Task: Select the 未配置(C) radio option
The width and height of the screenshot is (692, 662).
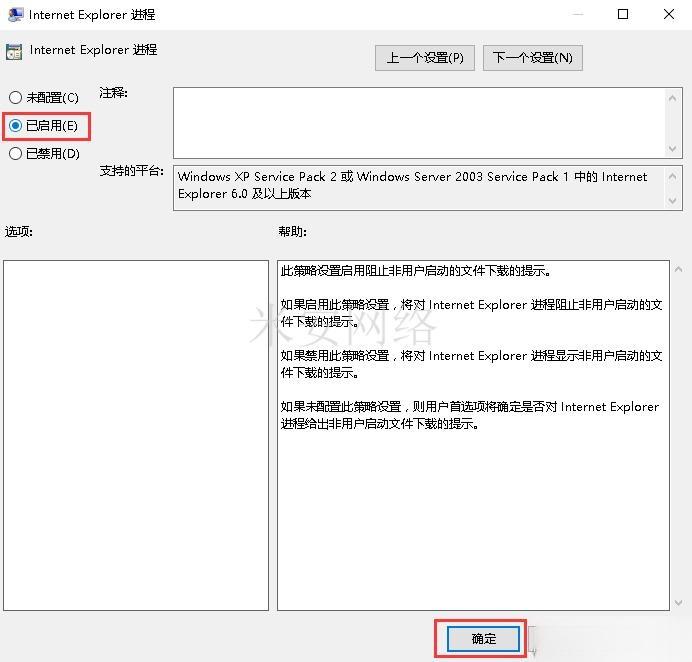Action: click(44, 98)
